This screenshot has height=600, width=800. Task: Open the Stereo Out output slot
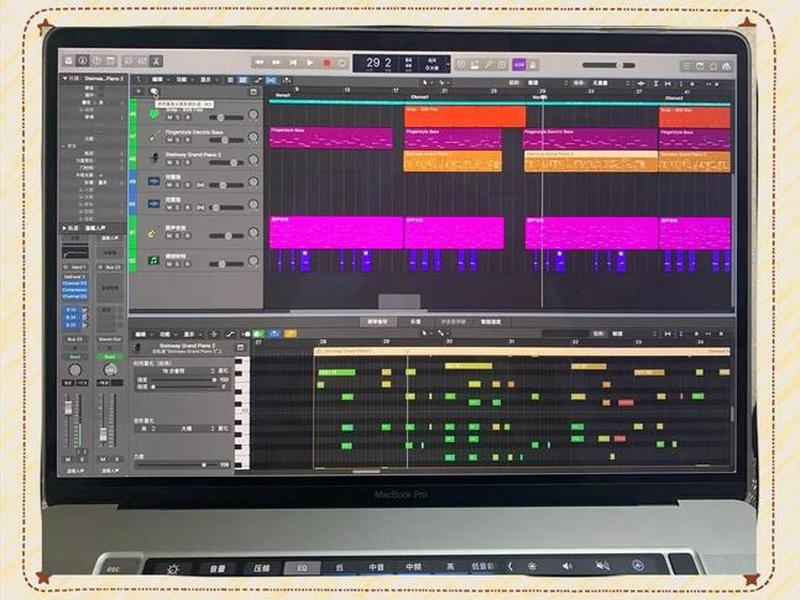(x=109, y=339)
